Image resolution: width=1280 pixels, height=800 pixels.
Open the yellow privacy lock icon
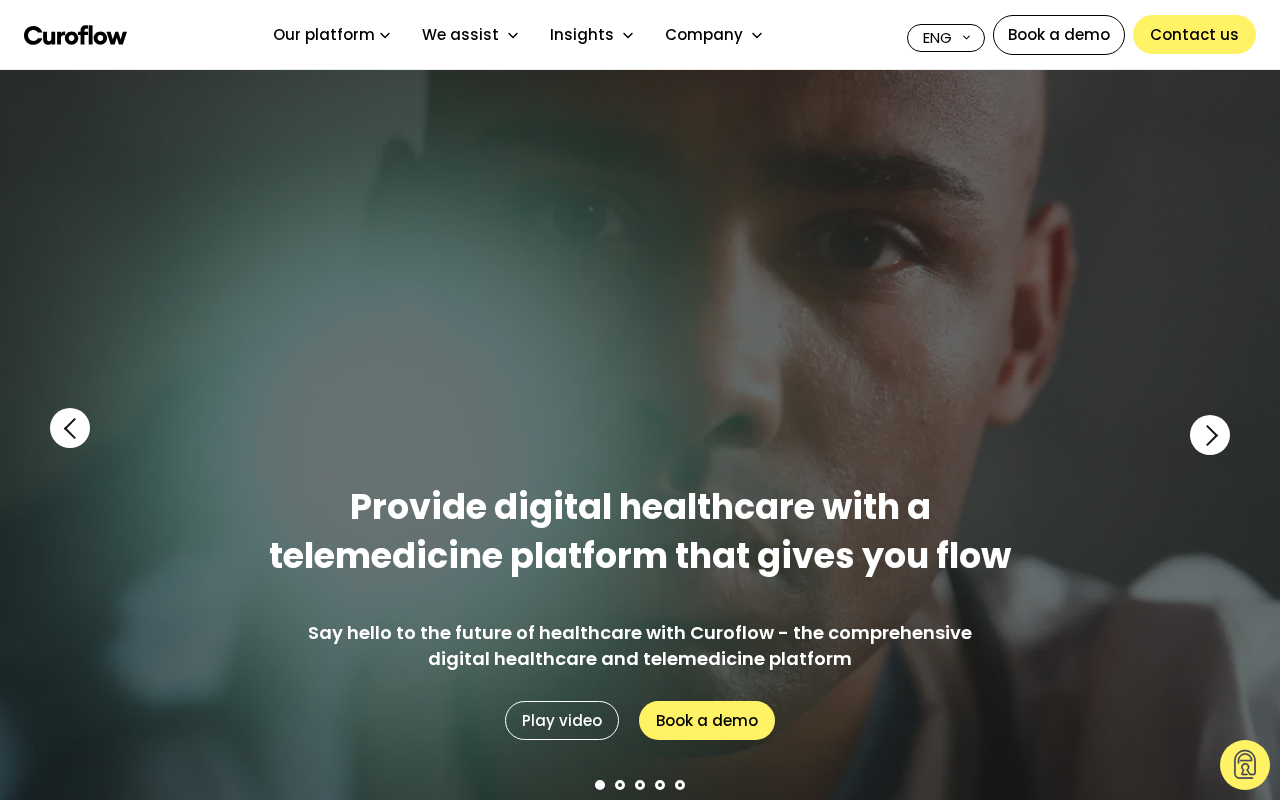(x=1245, y=765)
